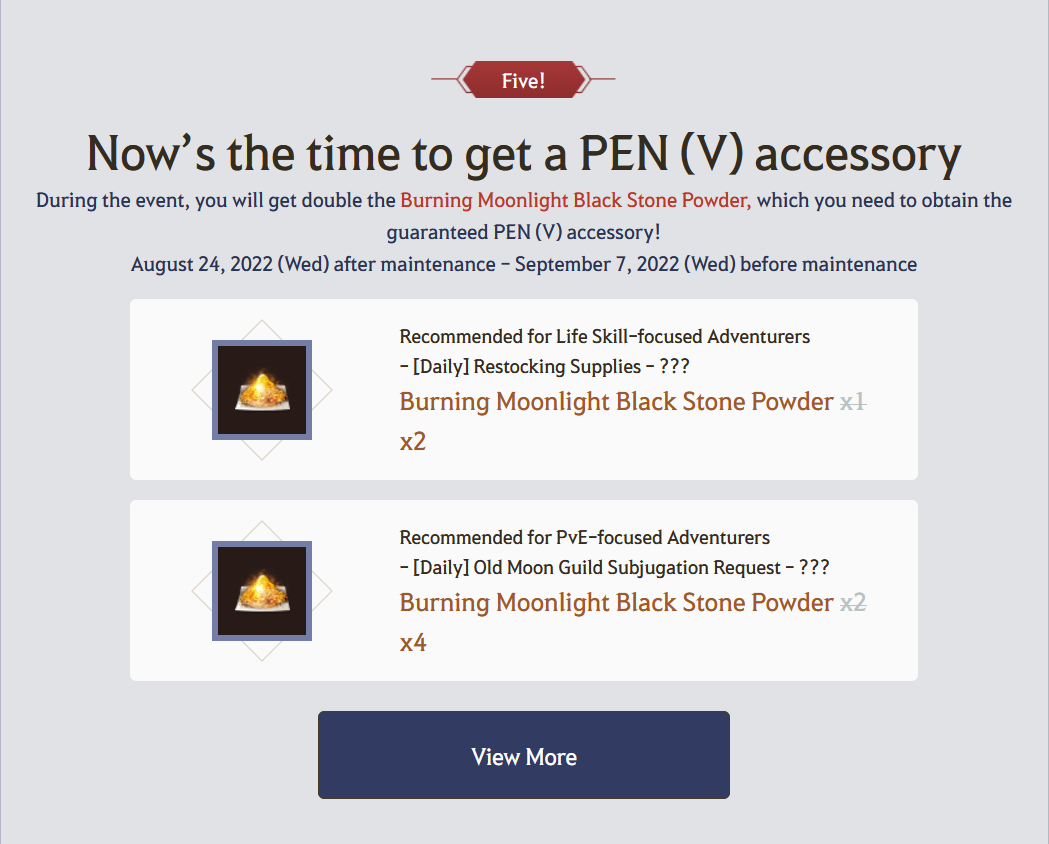Click the event date range text
The image size is (1049, 844).
524,264
